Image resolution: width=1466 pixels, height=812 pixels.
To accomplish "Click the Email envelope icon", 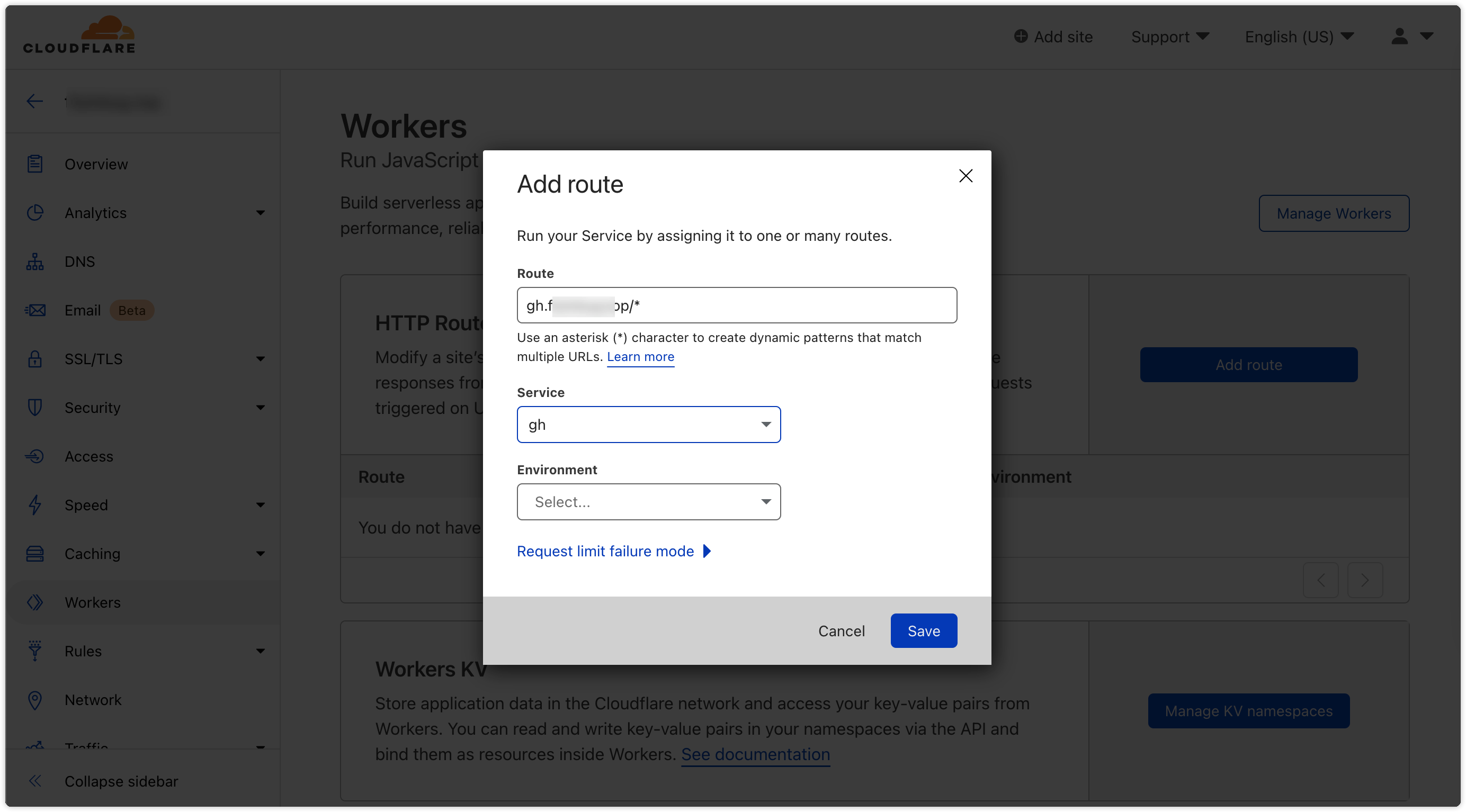I will coord(35,310).
